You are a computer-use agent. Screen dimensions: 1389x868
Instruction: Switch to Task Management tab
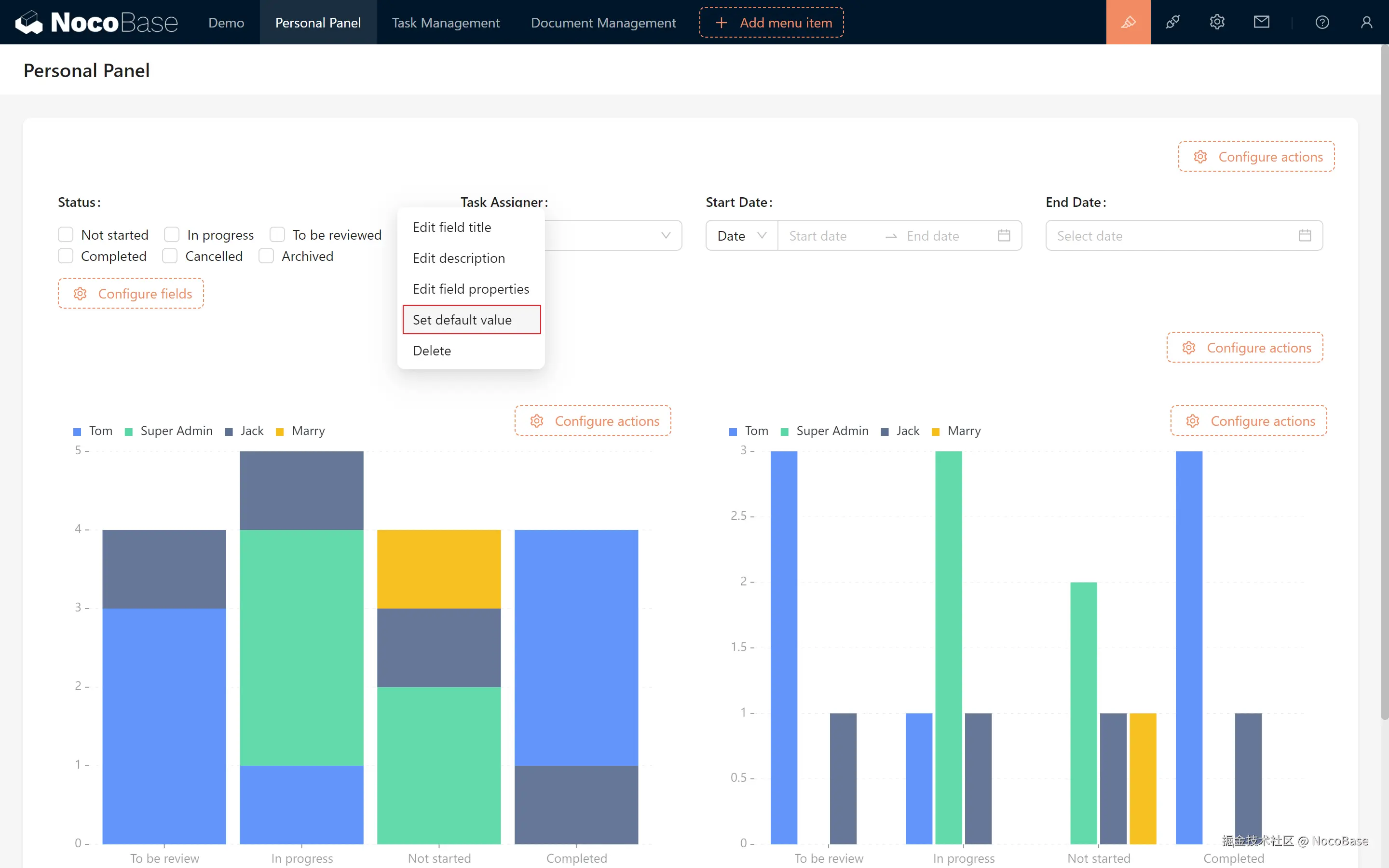[x=446, y=22]
